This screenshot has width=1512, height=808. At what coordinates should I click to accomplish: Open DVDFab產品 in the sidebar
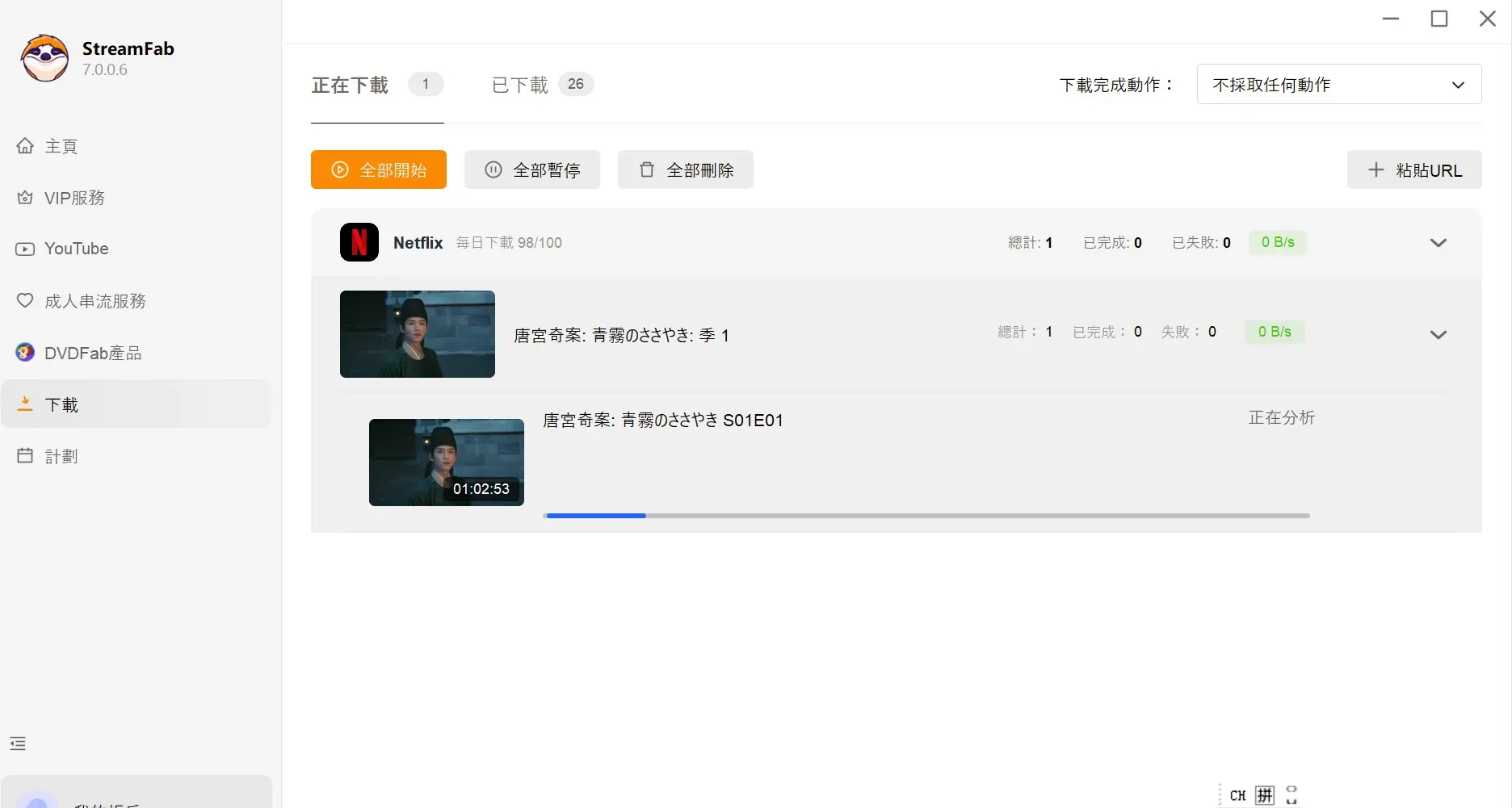[x=136, y=353]
